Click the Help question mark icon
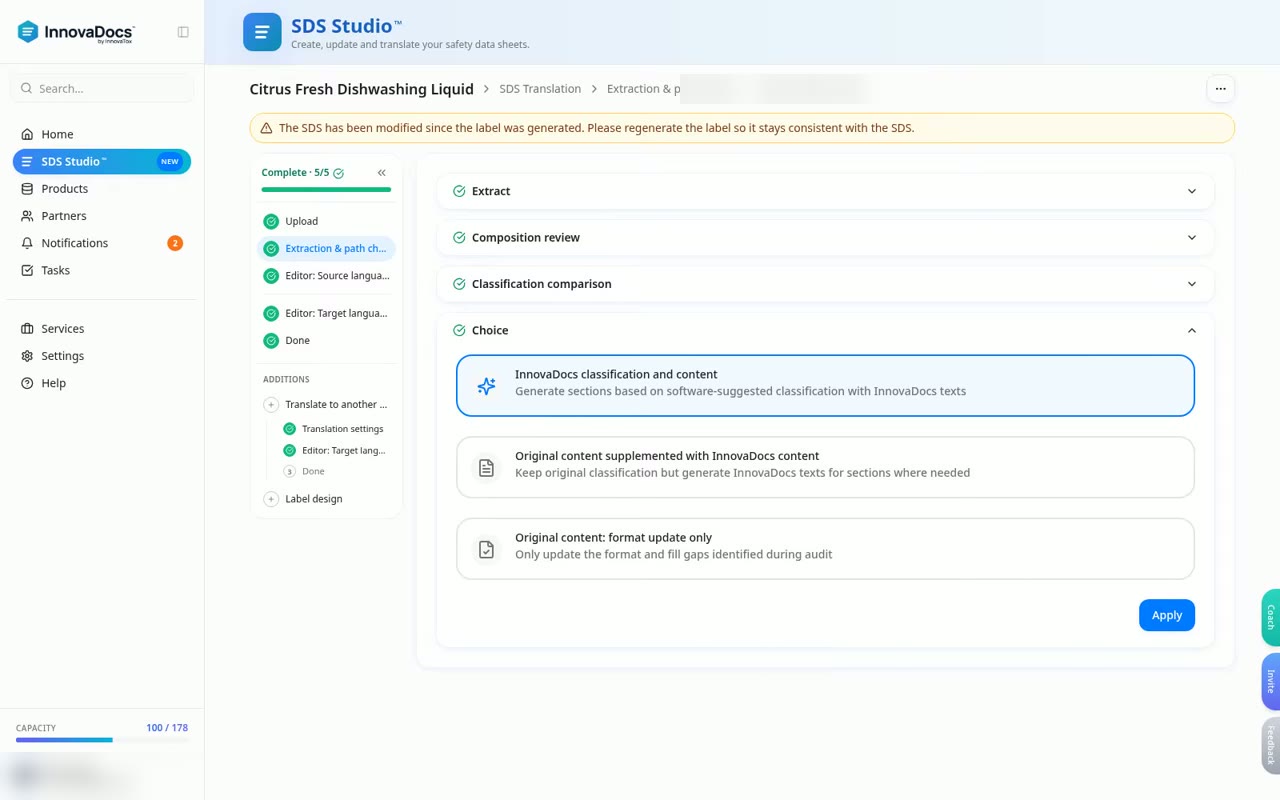Viewport: 1280px width, 800px height. tap(27, 383)
